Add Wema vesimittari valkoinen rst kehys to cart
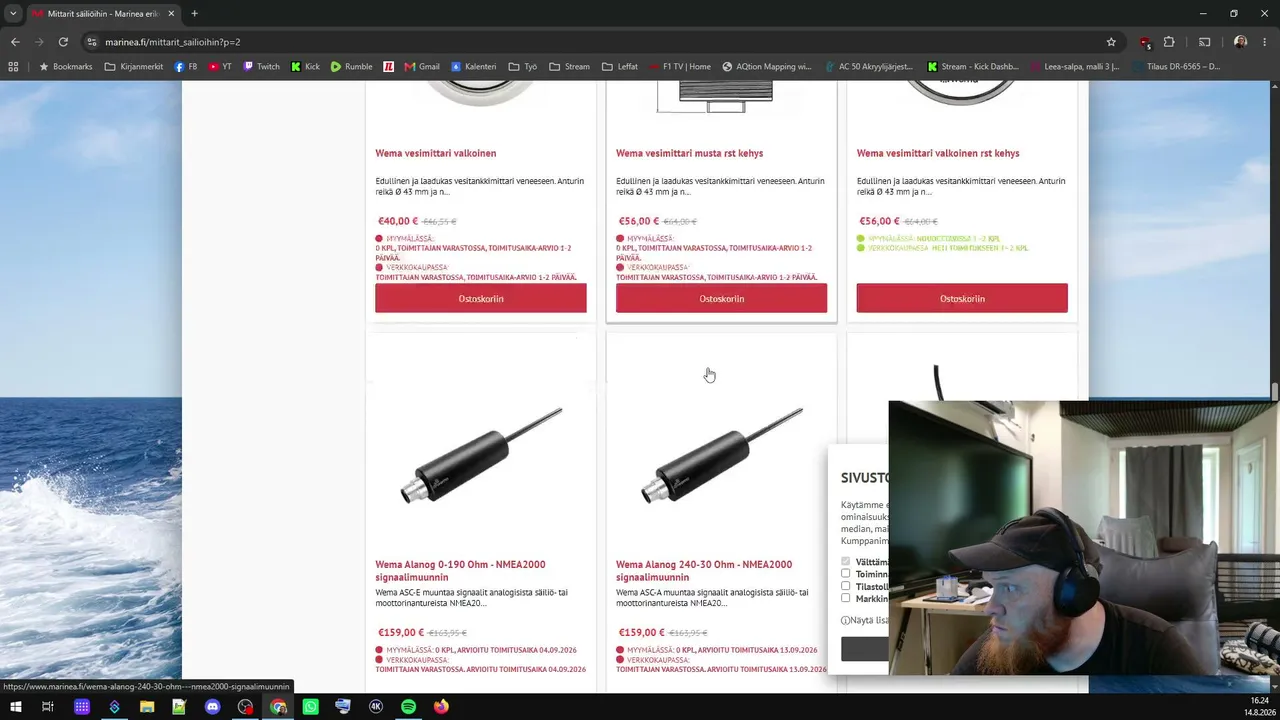 (962, 299)
